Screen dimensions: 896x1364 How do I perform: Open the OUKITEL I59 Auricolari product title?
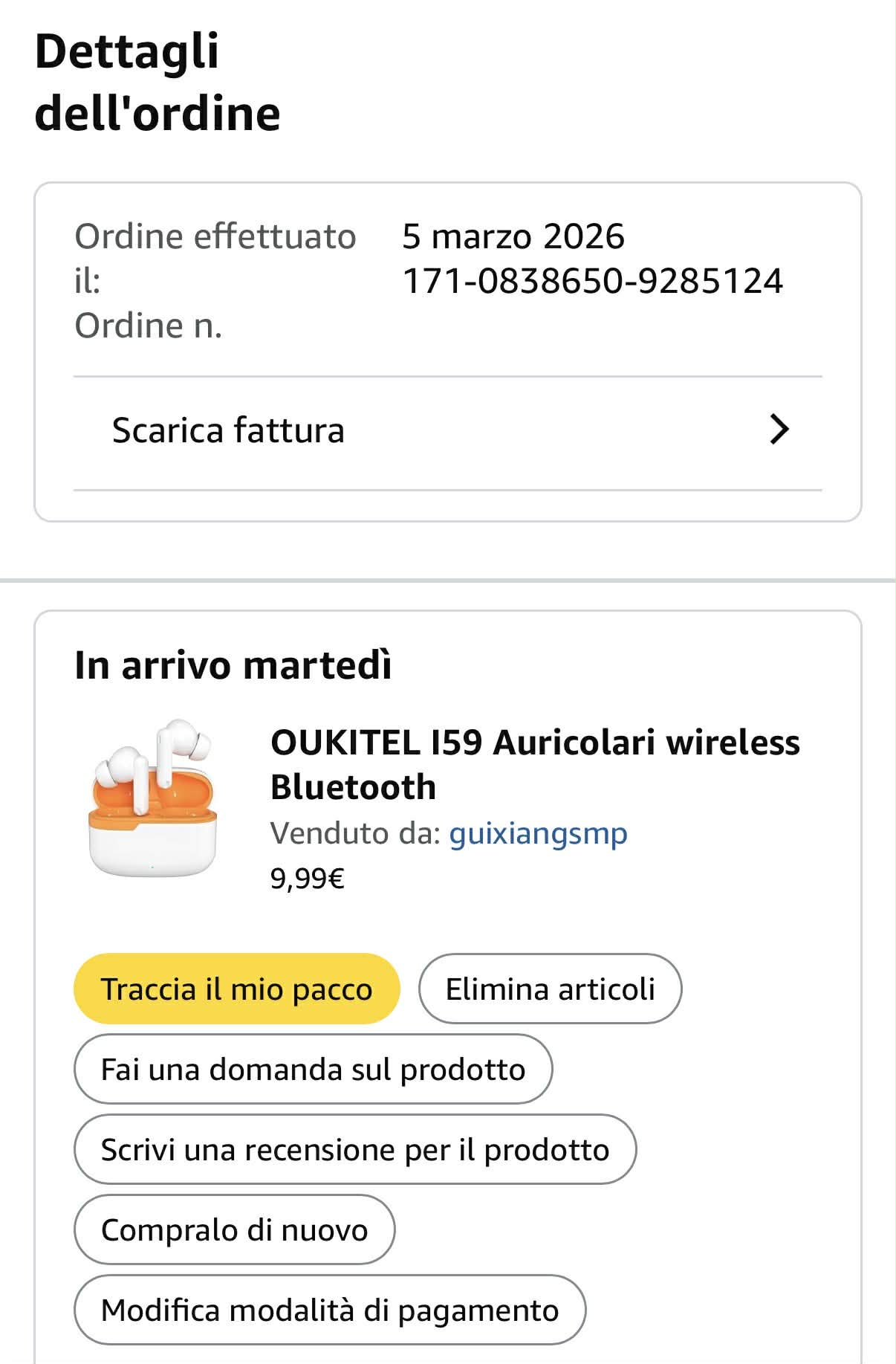pos(535,764)
